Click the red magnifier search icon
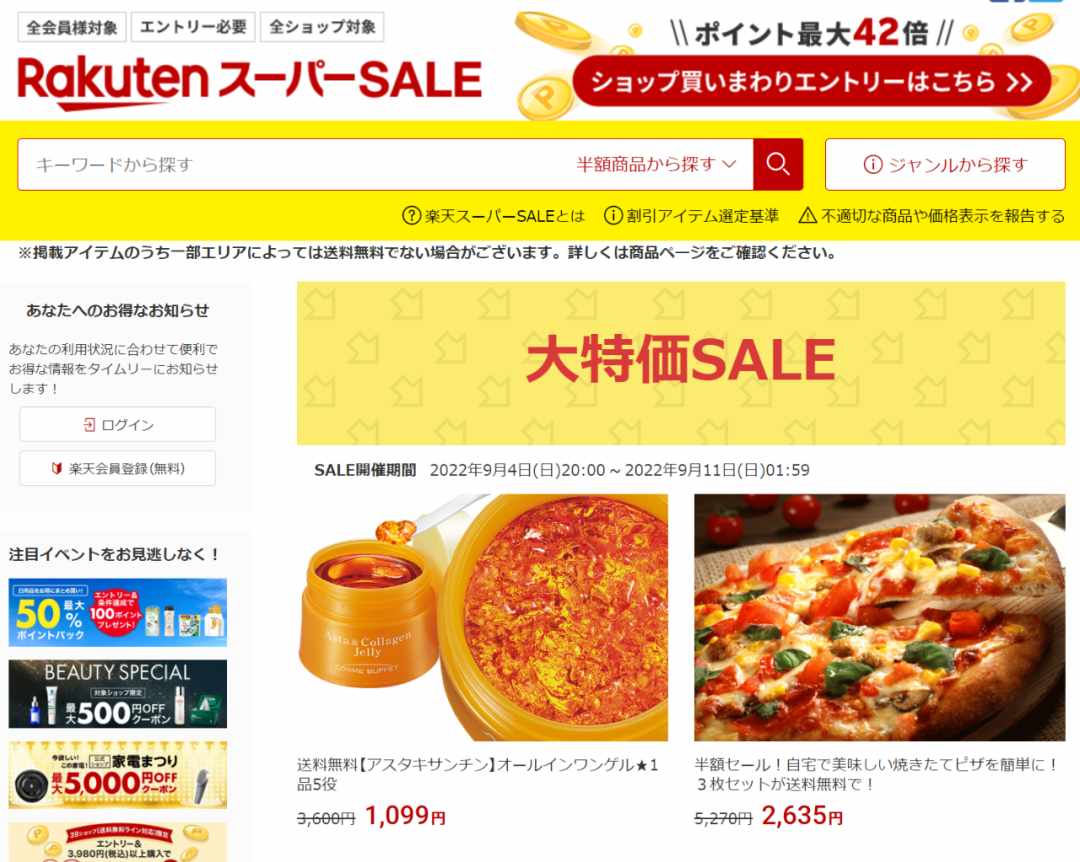This screenshot has width=1080, height=862. [x=778, y=164]
